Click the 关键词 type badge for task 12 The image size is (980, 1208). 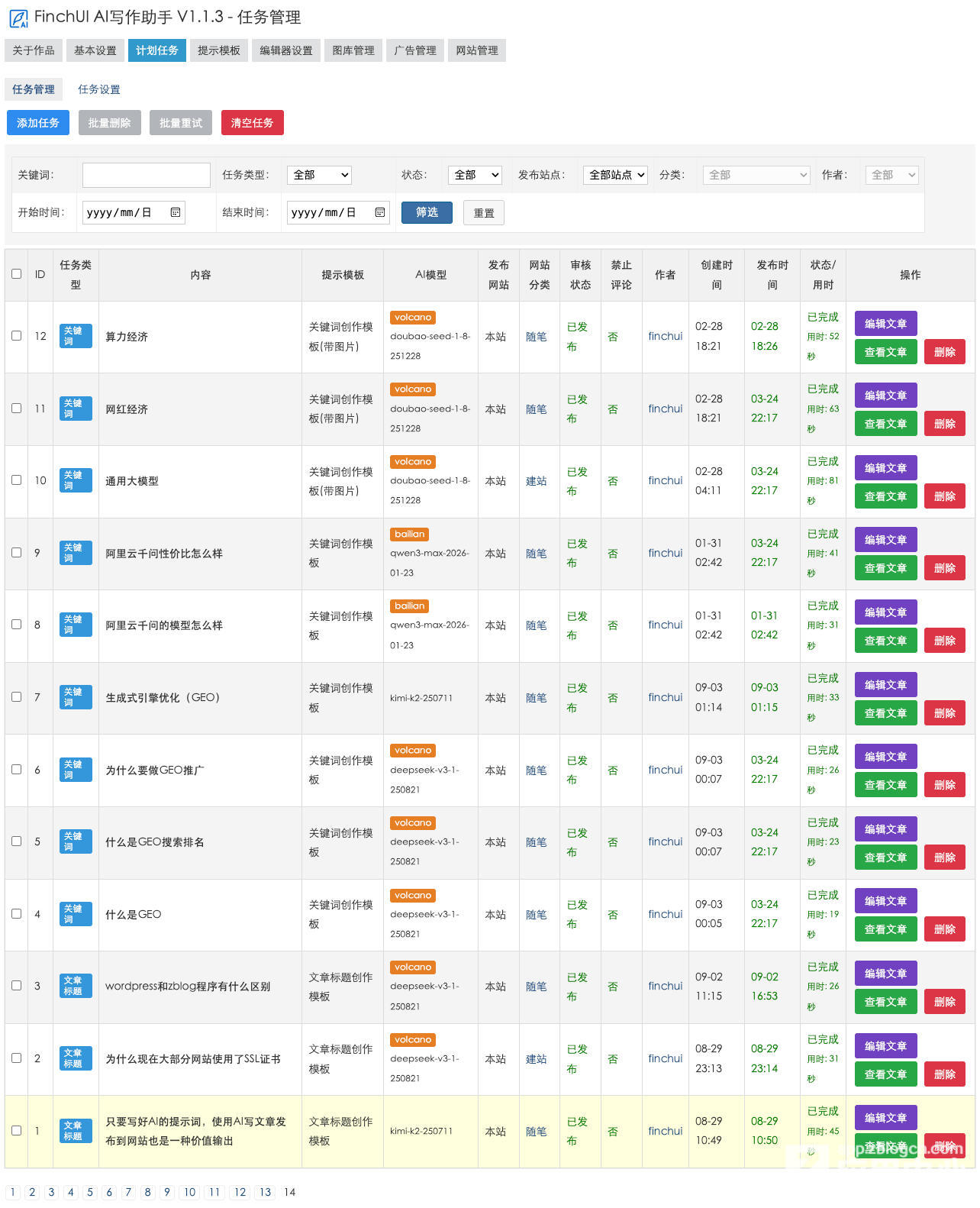tap(76, 336)
